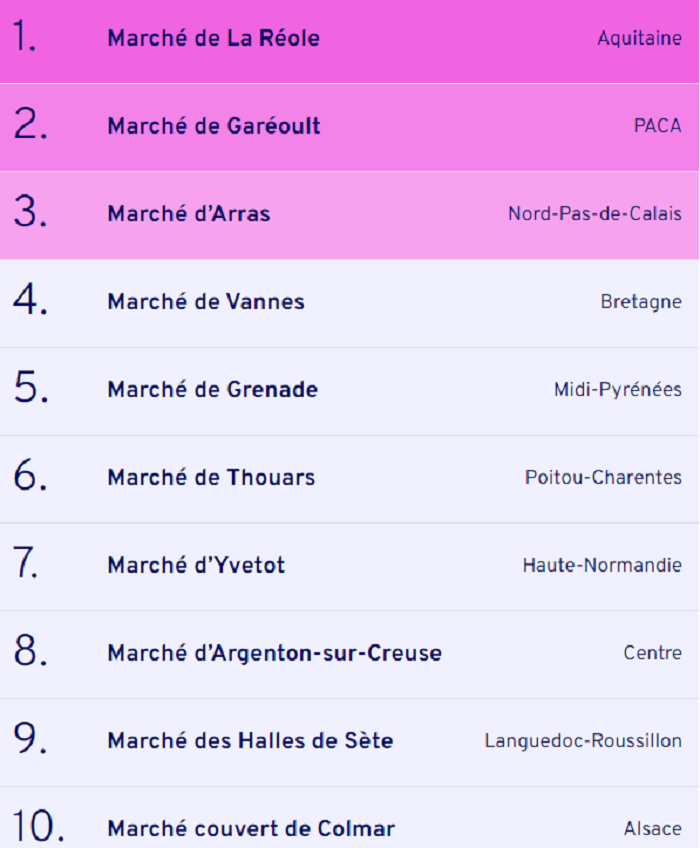Click the Aquitaine region label

pos(639,38)
